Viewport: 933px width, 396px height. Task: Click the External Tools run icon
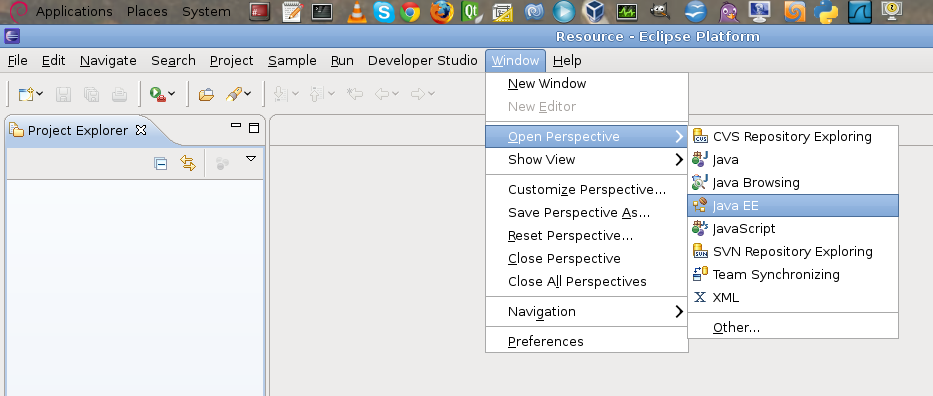point(157,94)
